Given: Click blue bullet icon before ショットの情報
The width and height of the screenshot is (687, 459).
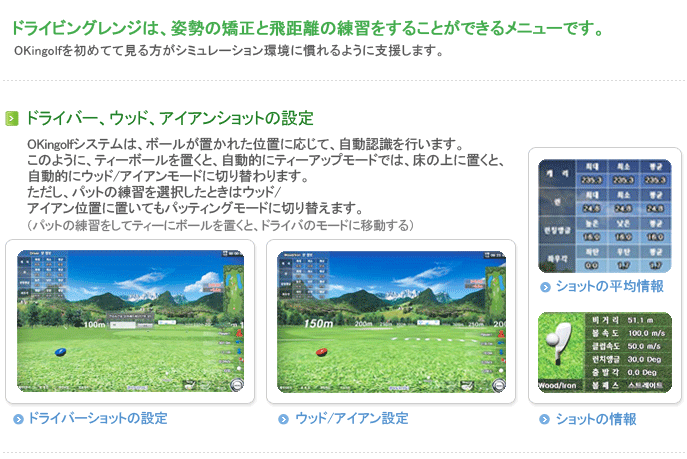Looking at the screenshot, I should [x=544, y=419].
